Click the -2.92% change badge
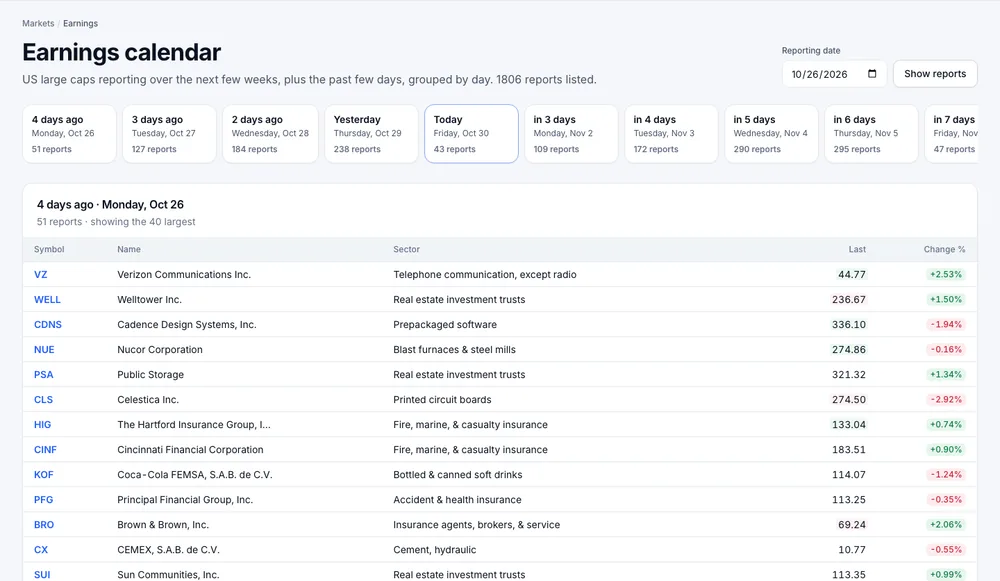This screenshot has width=1000, height=581. click(x=946, y=400)
